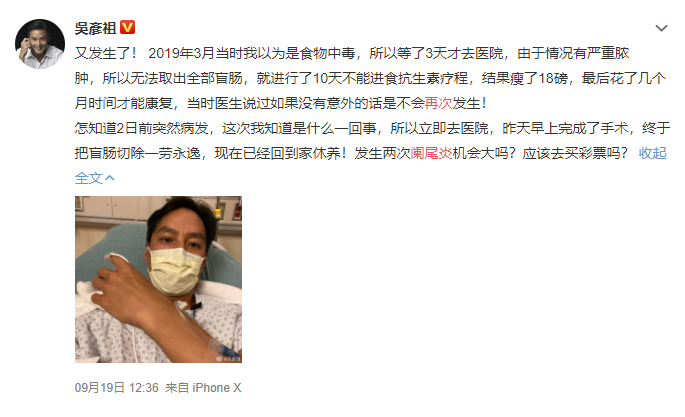Click the Weibo watermark on the photo corner

point(229,358)
